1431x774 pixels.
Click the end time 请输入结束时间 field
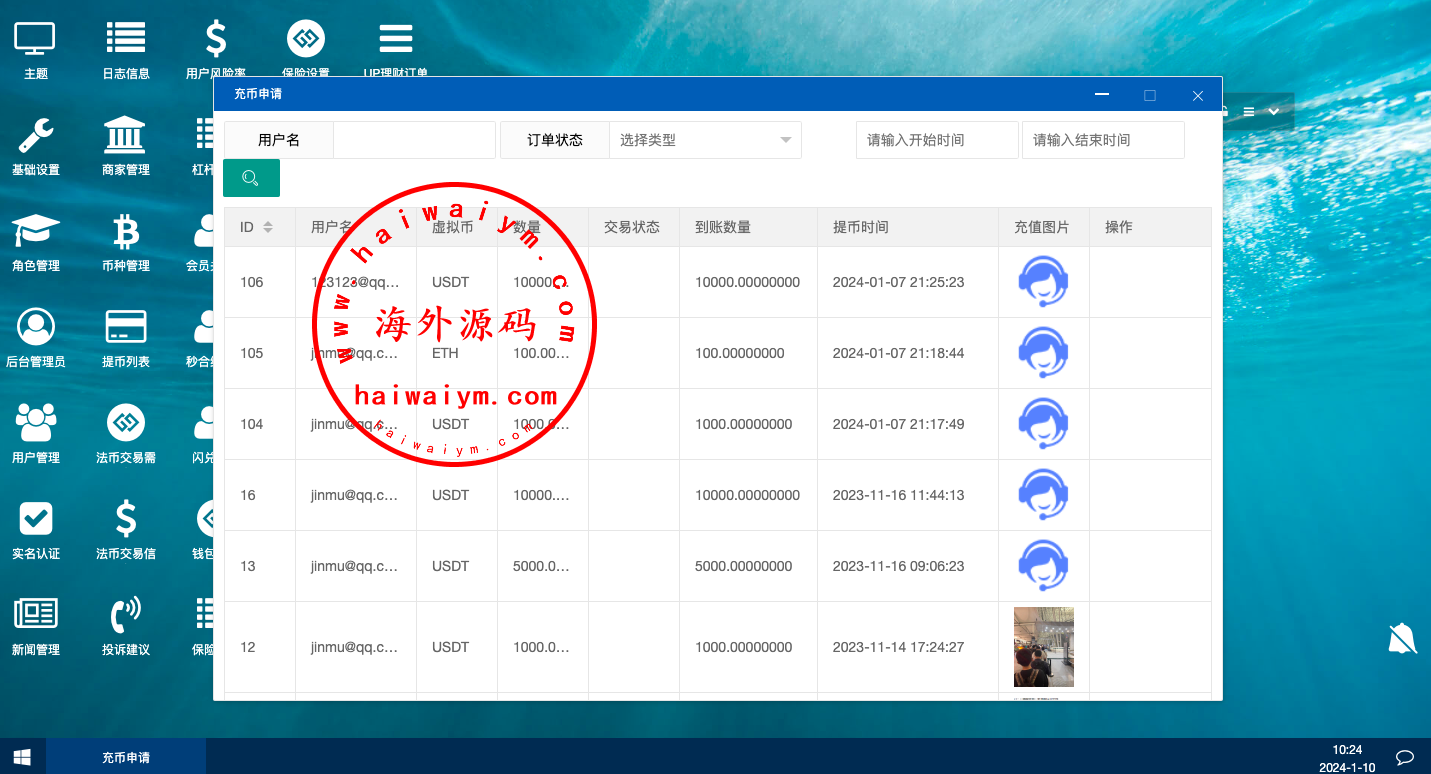(1102, 140)
